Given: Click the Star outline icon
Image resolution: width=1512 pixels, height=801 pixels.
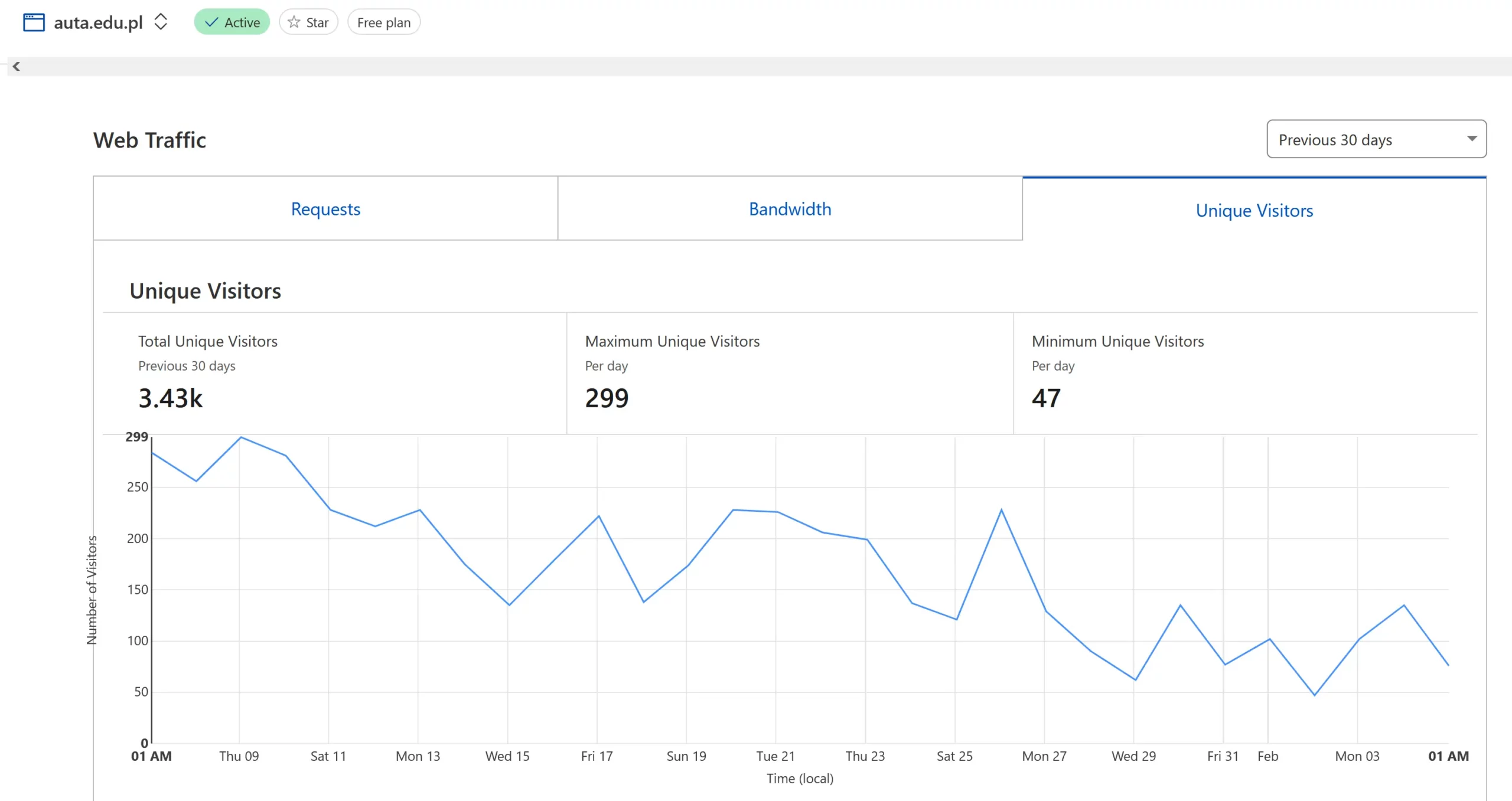Looking at the screenshot, I should coord(294,22).
